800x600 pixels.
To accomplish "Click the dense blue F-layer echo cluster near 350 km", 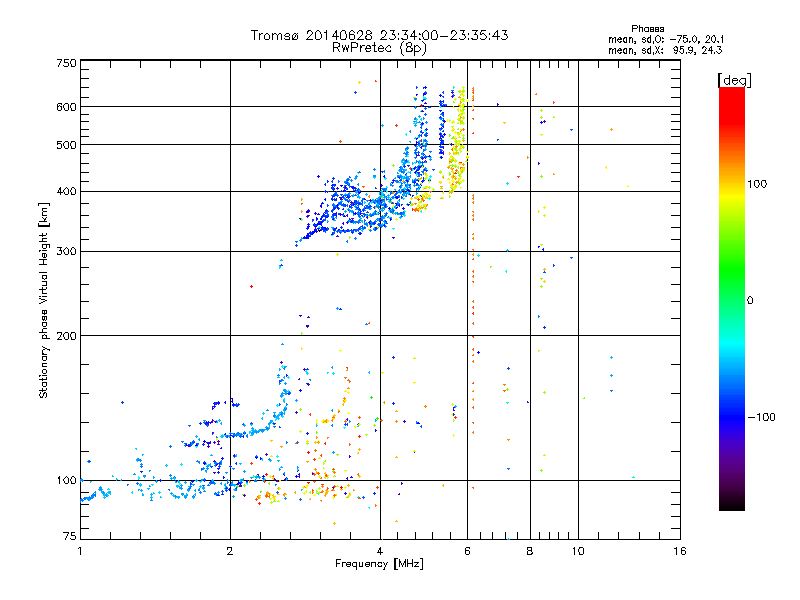I will (357, 207).
